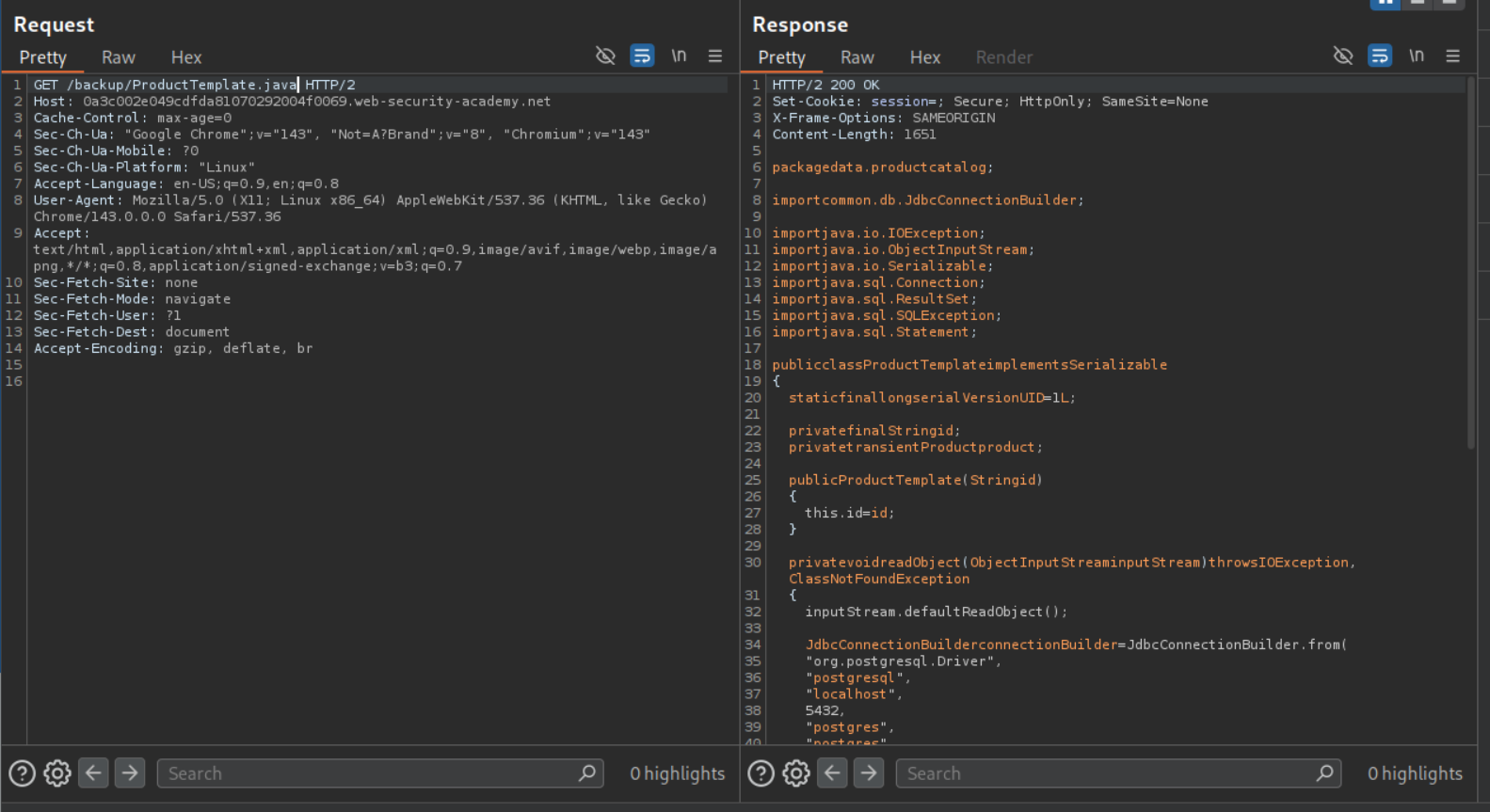Open the Response panel options menu
Viewport: 1490px width, 812px height.
coord(1453,56)
